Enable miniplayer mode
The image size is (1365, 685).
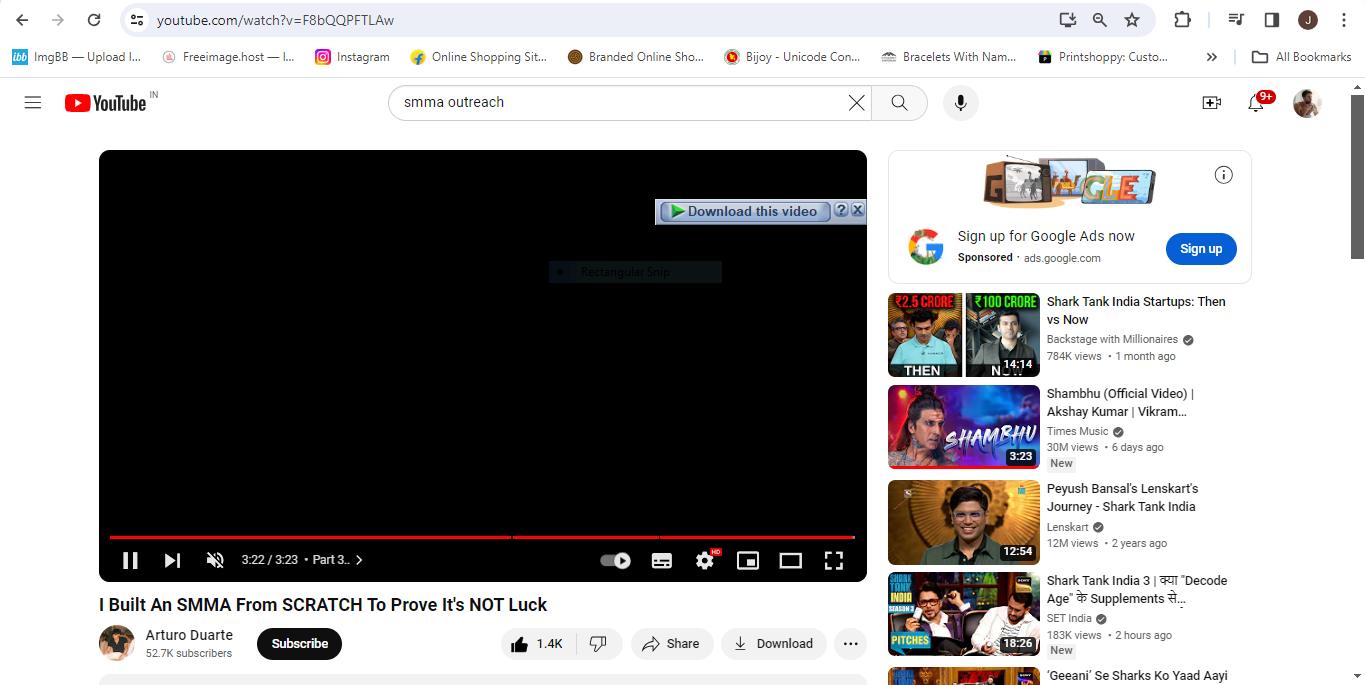748,560
